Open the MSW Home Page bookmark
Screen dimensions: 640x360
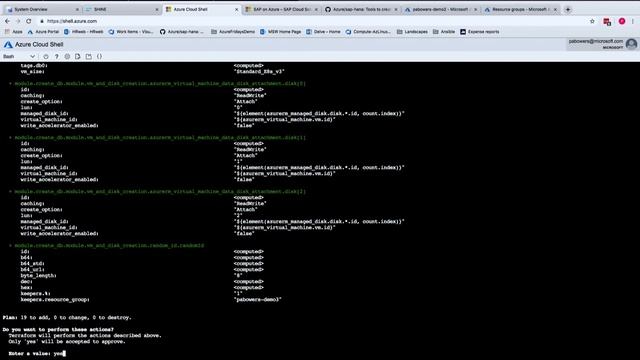tap(280, 32)
